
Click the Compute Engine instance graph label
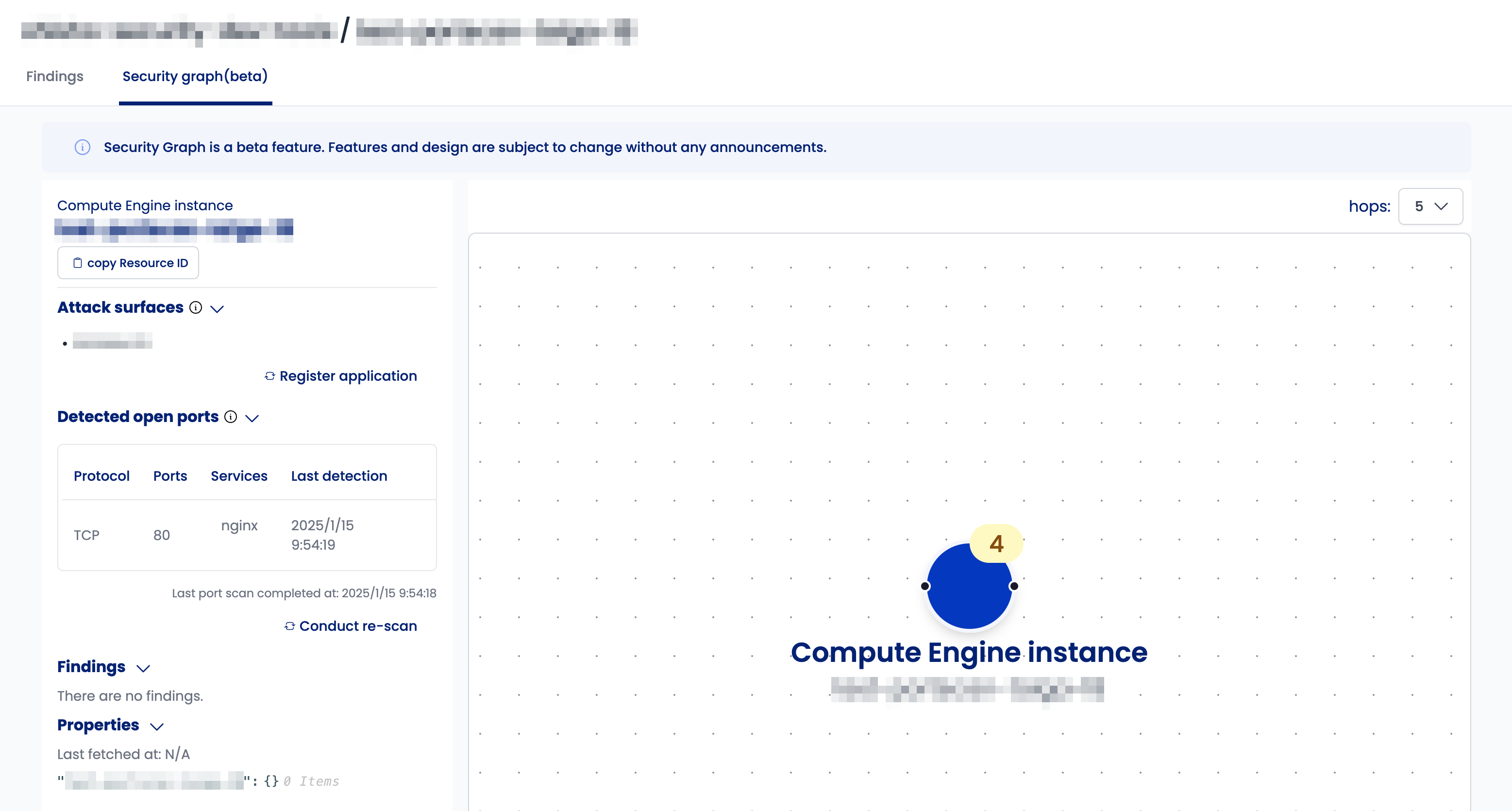(969, 652)
